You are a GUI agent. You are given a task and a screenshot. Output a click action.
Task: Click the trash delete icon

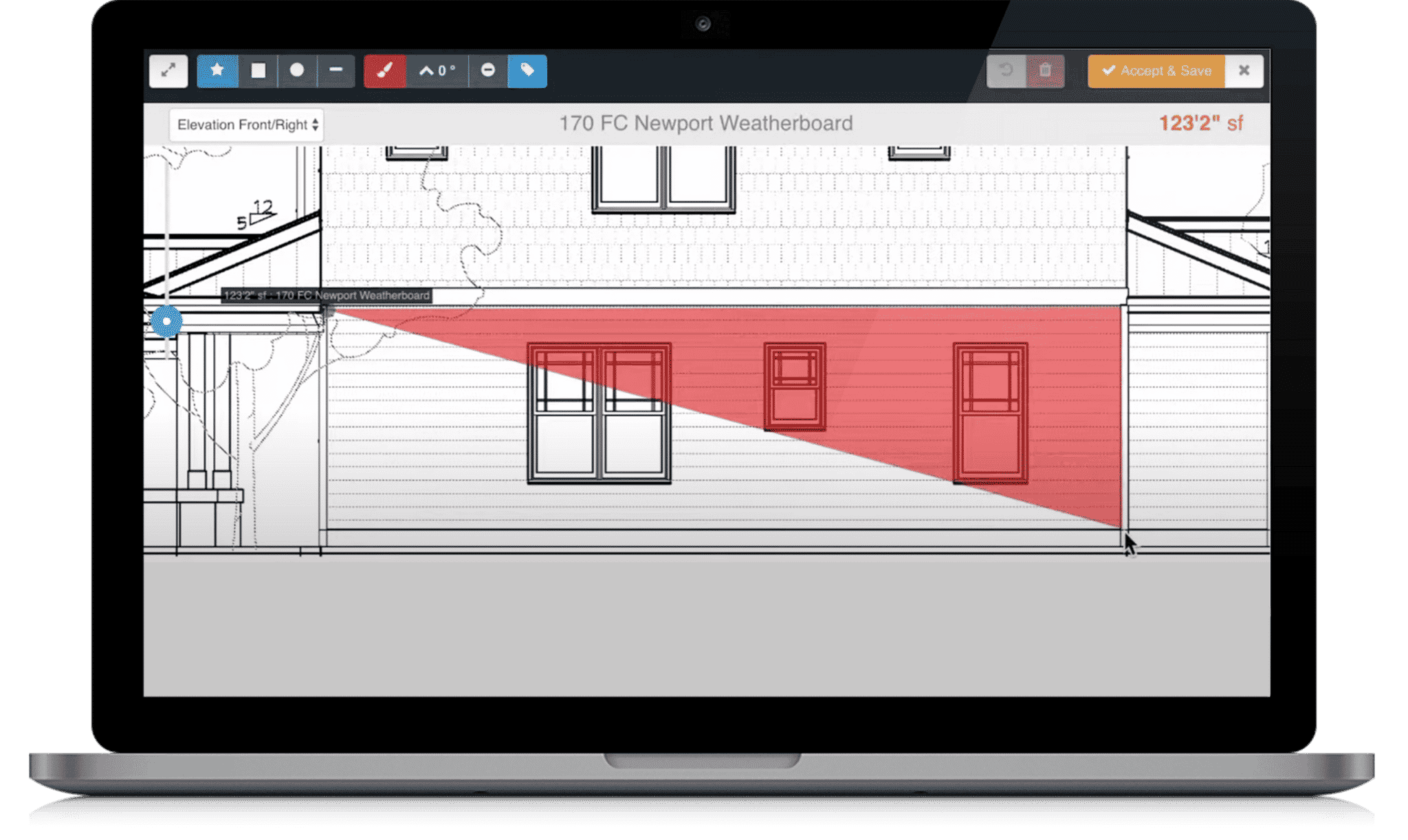coord(1044,71)
